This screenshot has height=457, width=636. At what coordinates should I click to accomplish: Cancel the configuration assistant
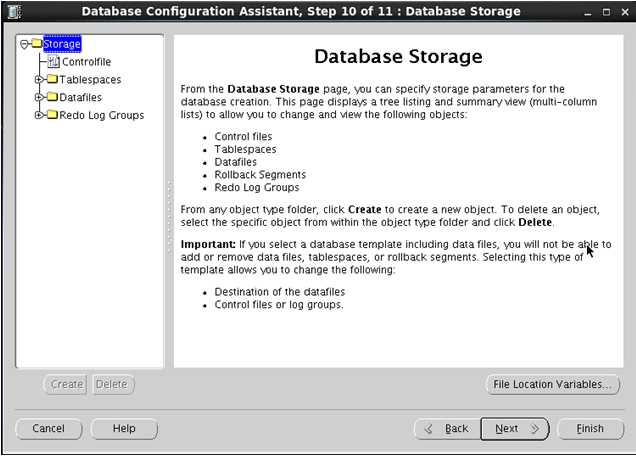point(49,429)
